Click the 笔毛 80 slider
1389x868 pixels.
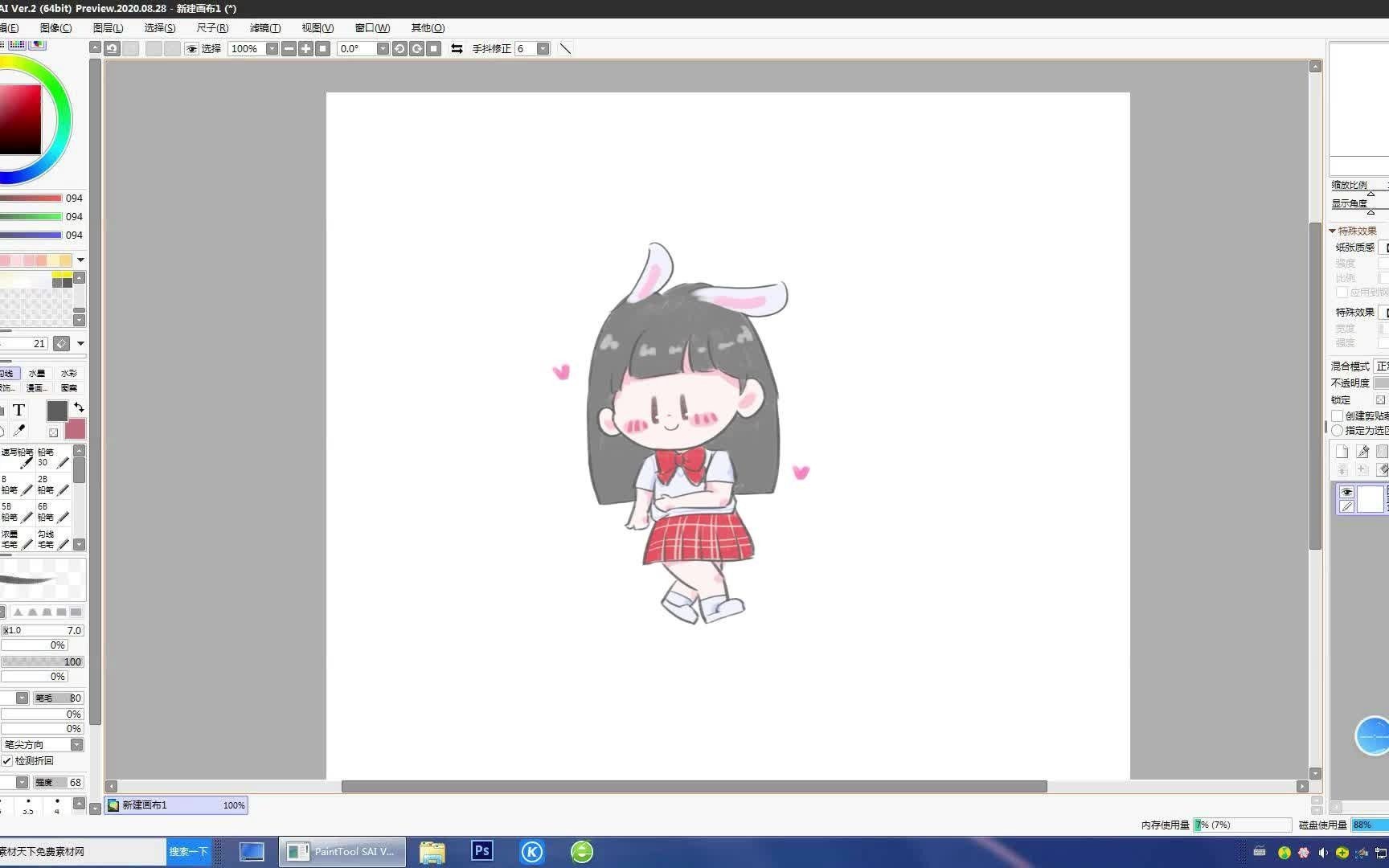click(58, 698)
